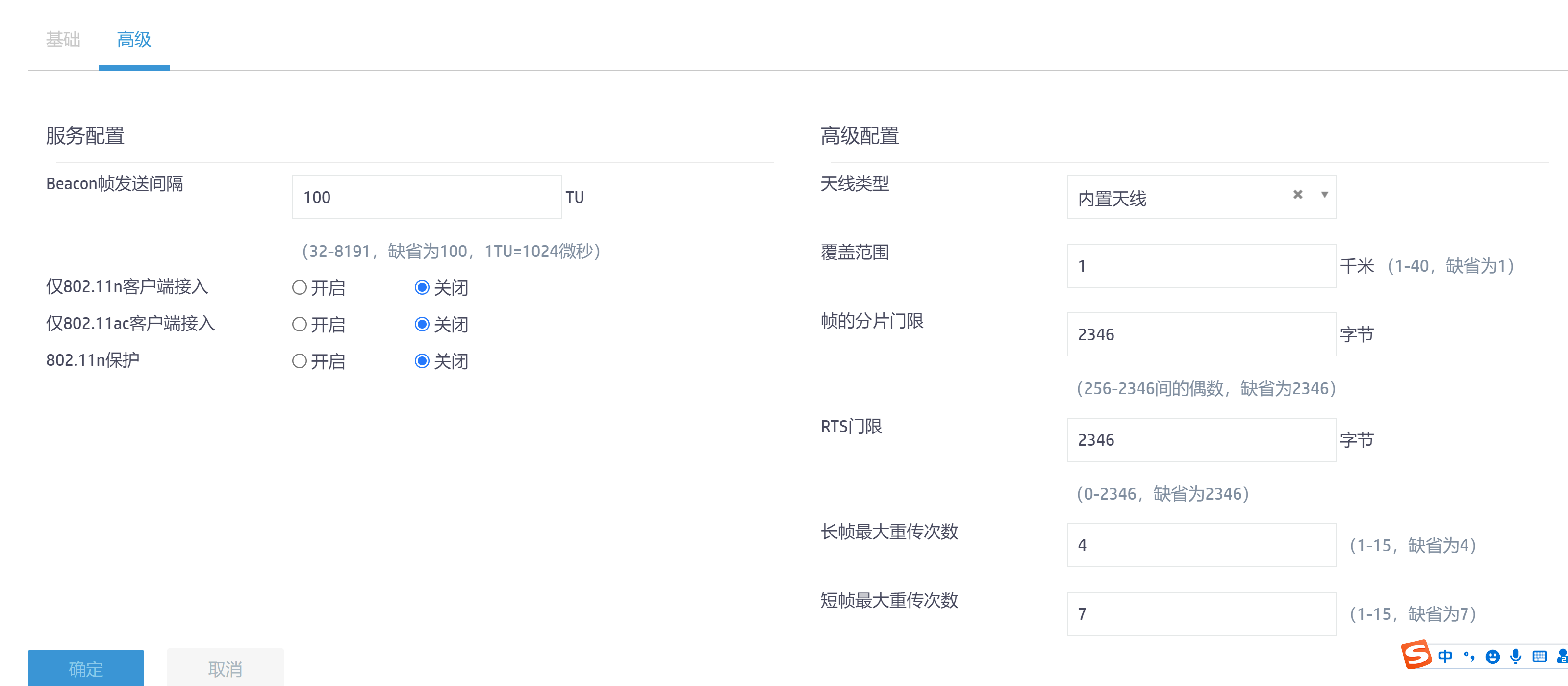
Task: Click the 取消 cancel button
Action: pyautogui.click(x=225, y=668)
